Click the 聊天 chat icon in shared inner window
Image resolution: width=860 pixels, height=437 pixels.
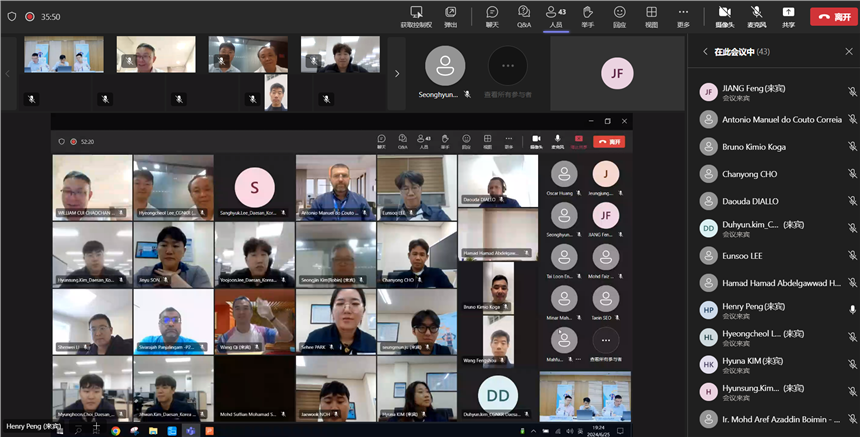click(382, 139)
